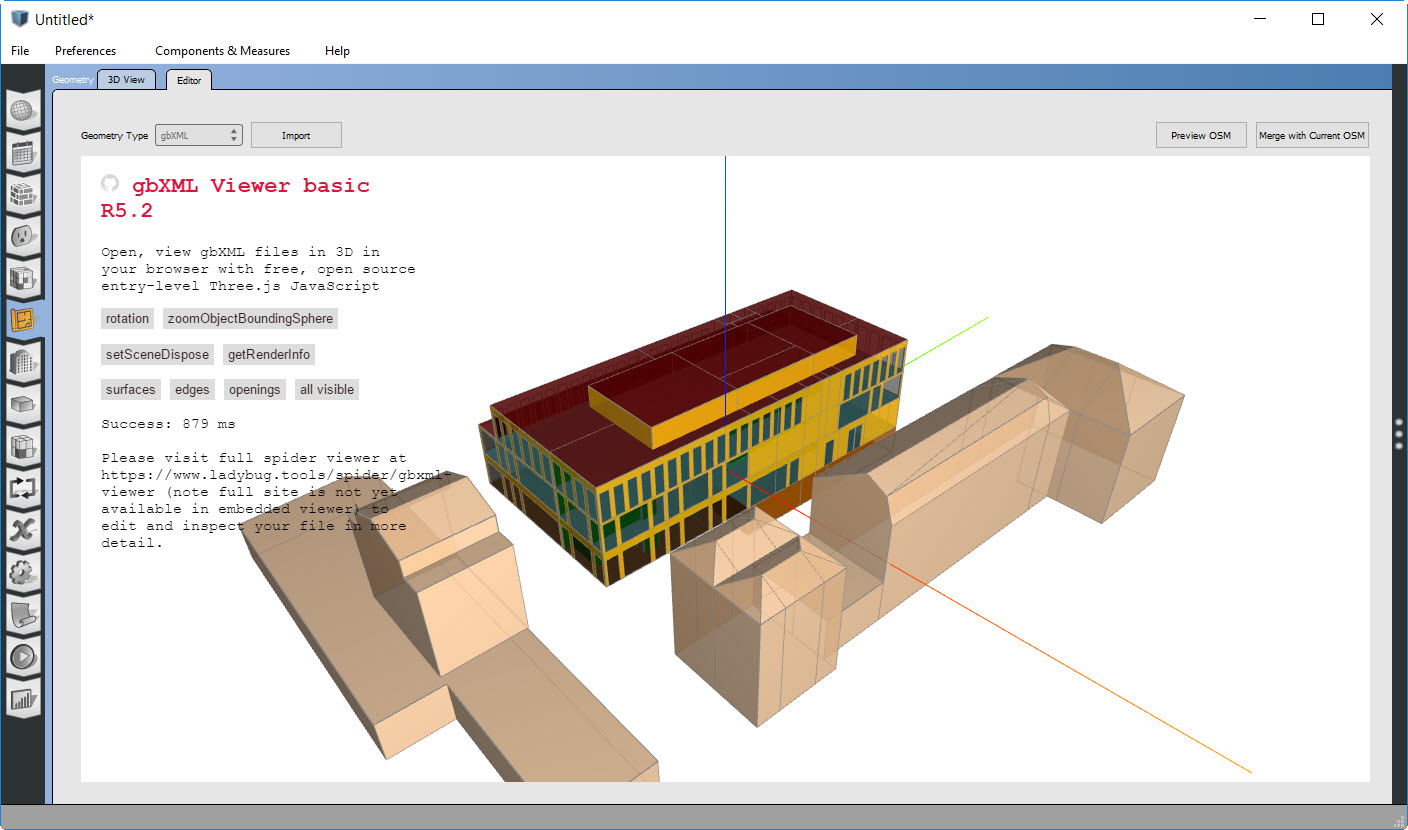This screenshot has width=1408, height=830.
Task: Open Results Summary chart icon
Action: (x=23, y=698)
